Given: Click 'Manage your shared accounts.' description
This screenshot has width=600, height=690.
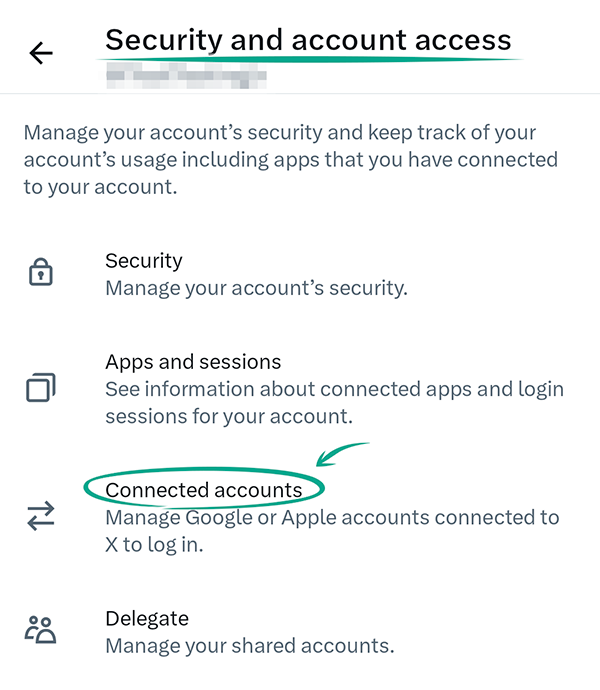Looking at the screenshot, I should (249, 645).
